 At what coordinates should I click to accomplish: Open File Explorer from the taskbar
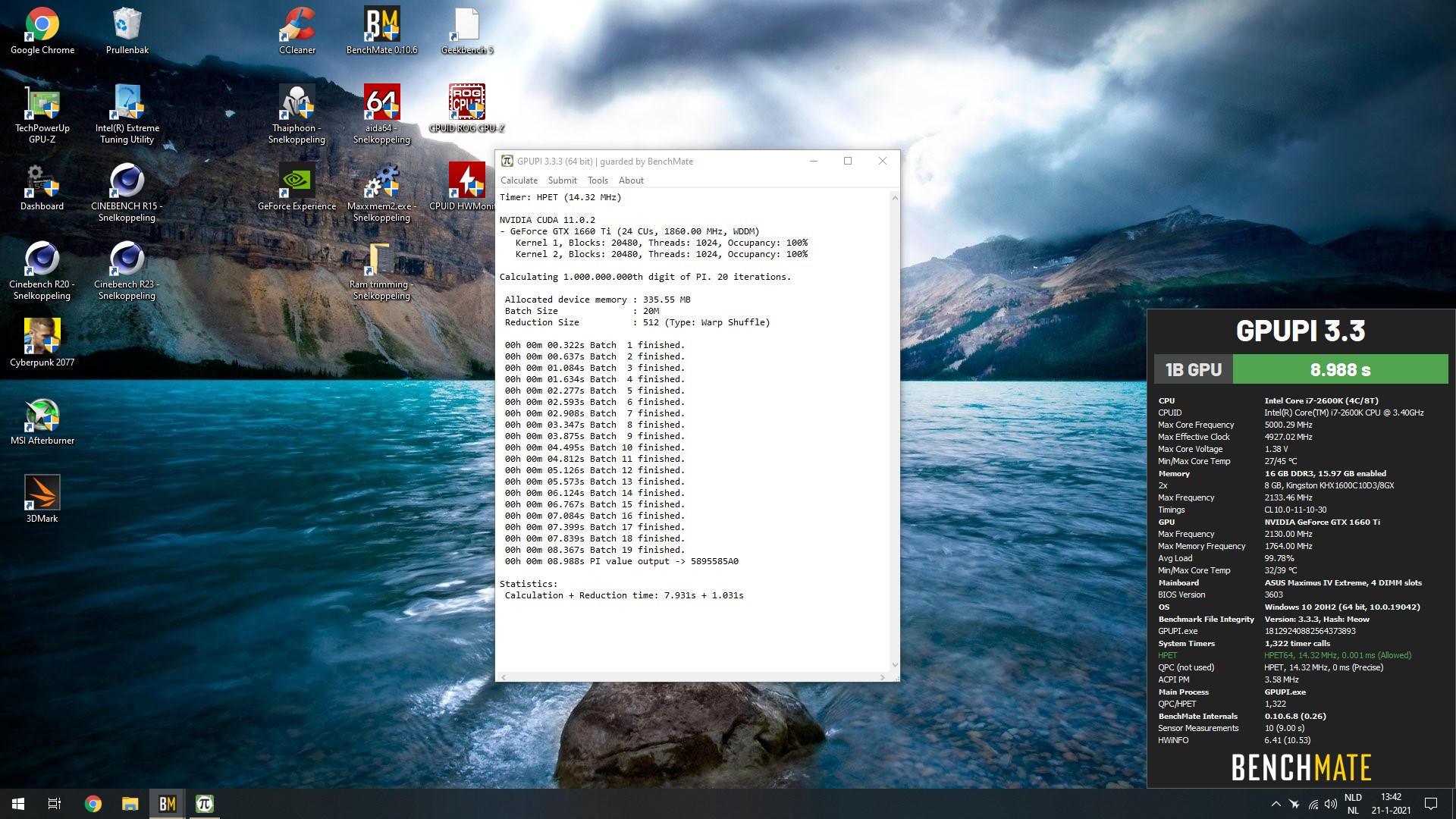[x=130, y=804]
